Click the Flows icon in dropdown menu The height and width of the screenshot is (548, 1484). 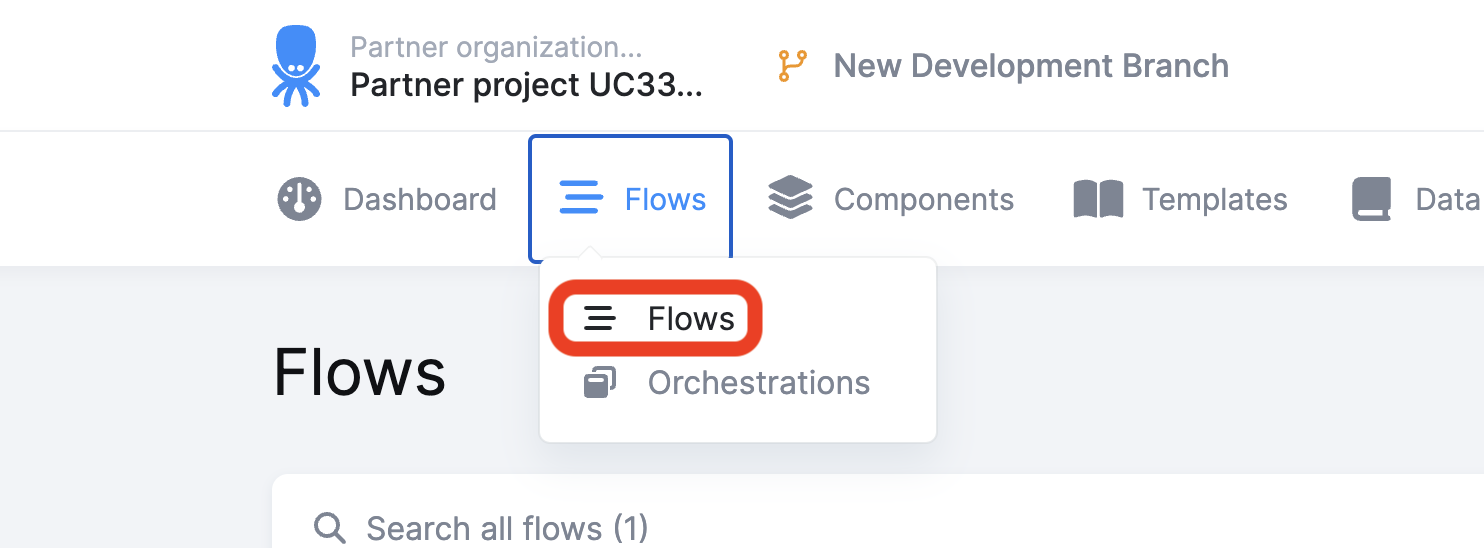tap(599, 319)
